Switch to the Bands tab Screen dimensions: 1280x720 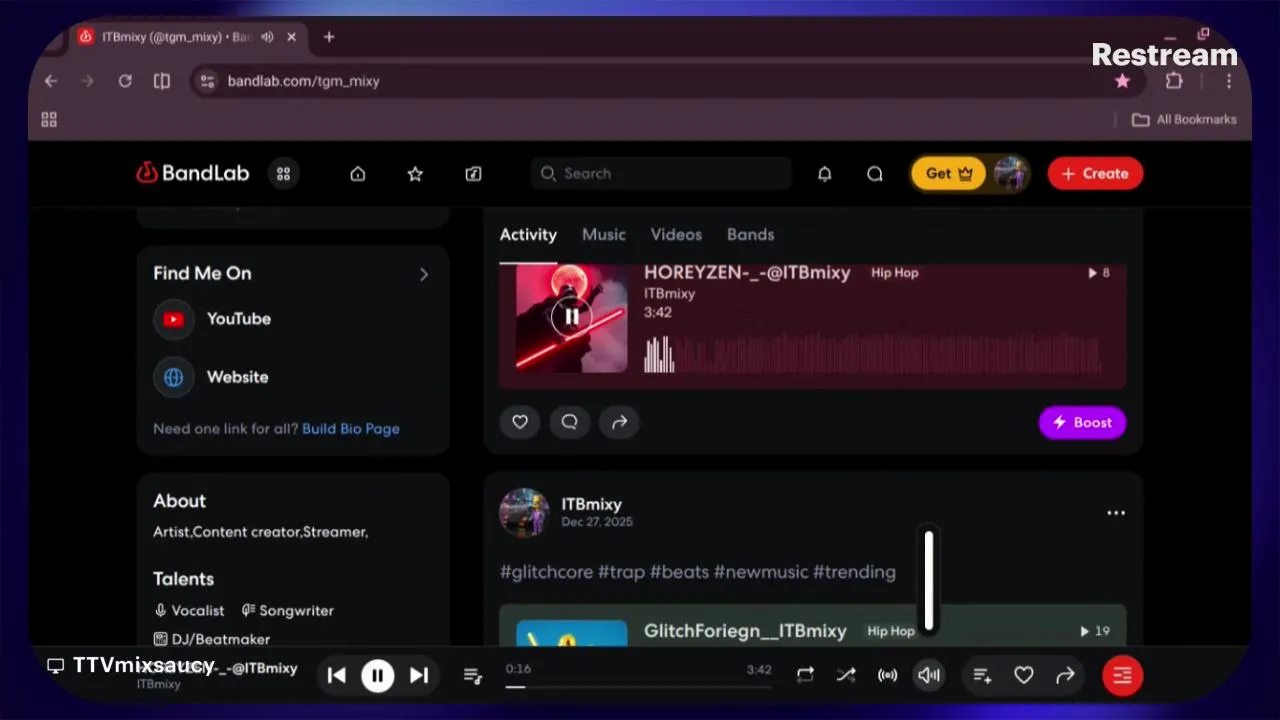point(751,235)
